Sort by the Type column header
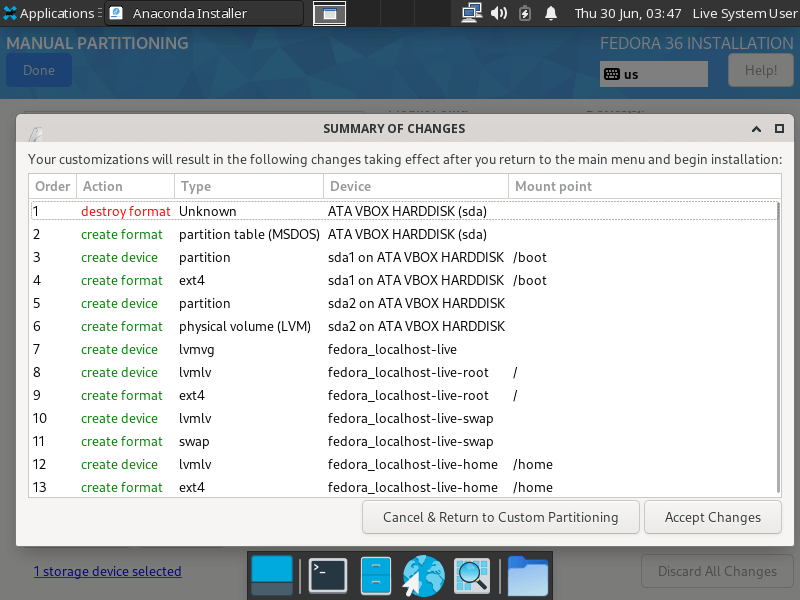 (249, 186)
